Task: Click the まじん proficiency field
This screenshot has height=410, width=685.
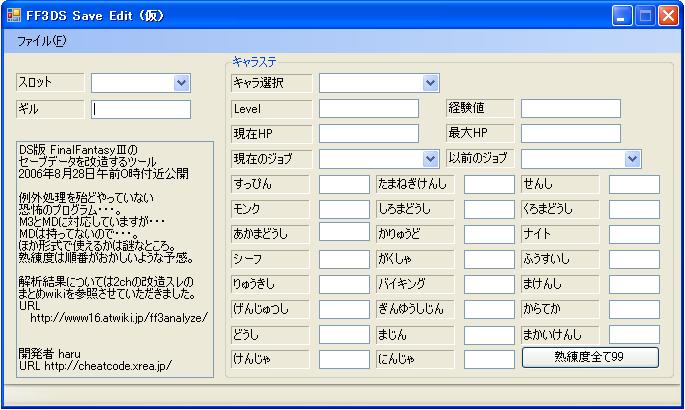Action: coord(489,335)
